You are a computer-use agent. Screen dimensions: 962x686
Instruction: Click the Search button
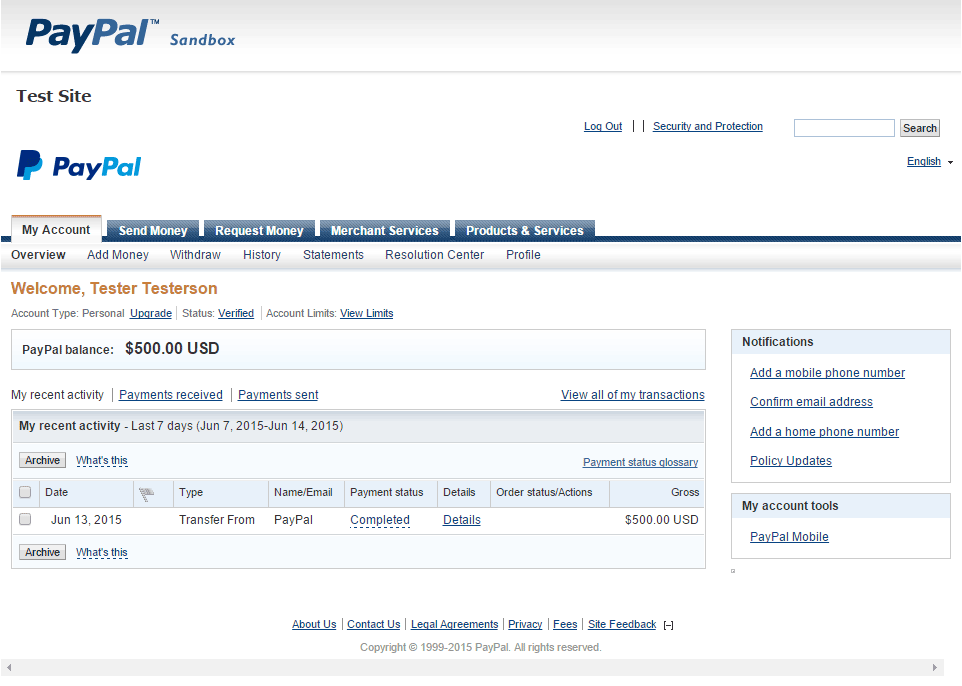click(920, 128)
